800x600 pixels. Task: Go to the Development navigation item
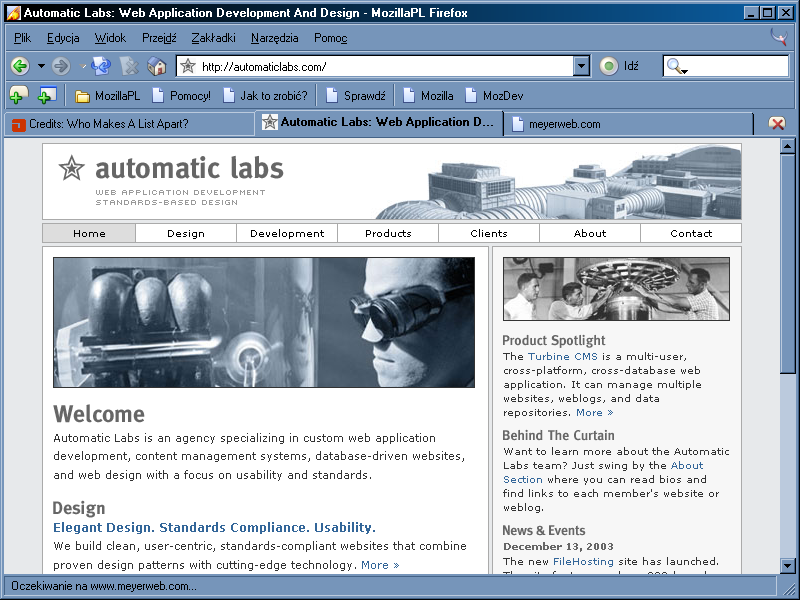pyautogui.click(x=287, y=233)
